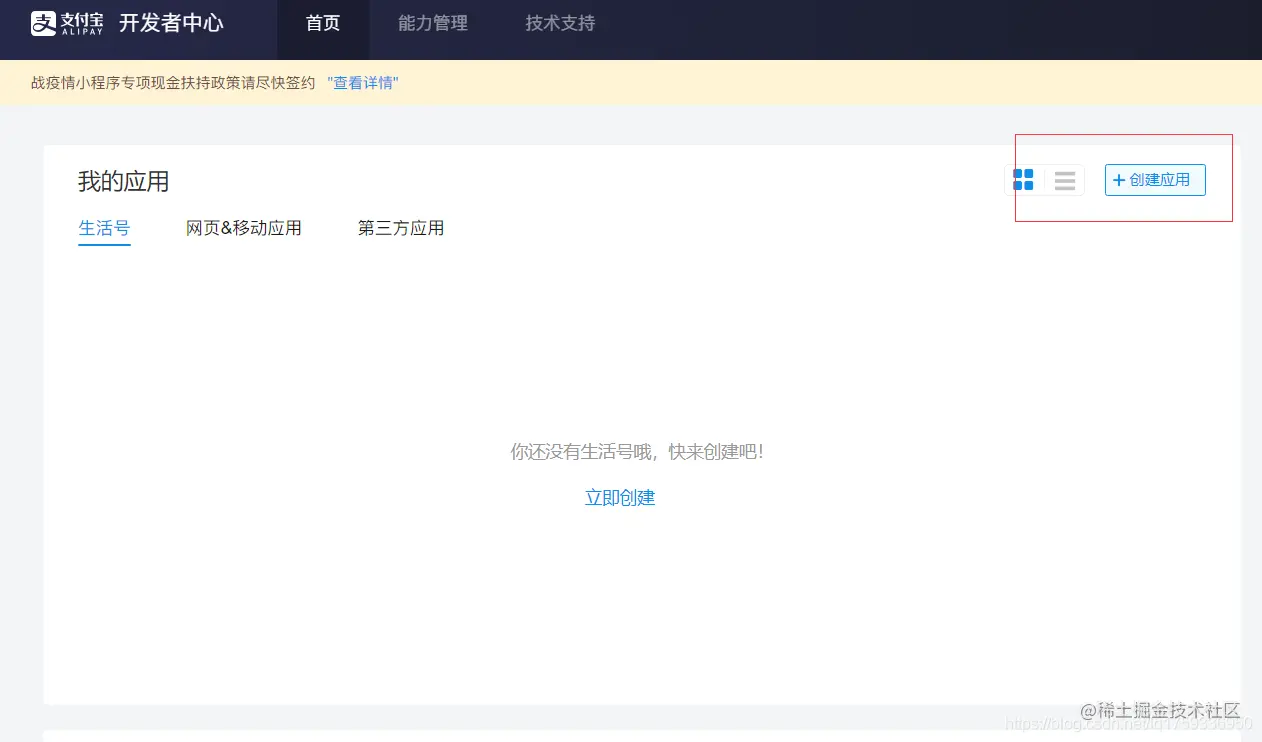Switch to the 第三方应用 tab
1262x742 pixels.
pos(400,227)
